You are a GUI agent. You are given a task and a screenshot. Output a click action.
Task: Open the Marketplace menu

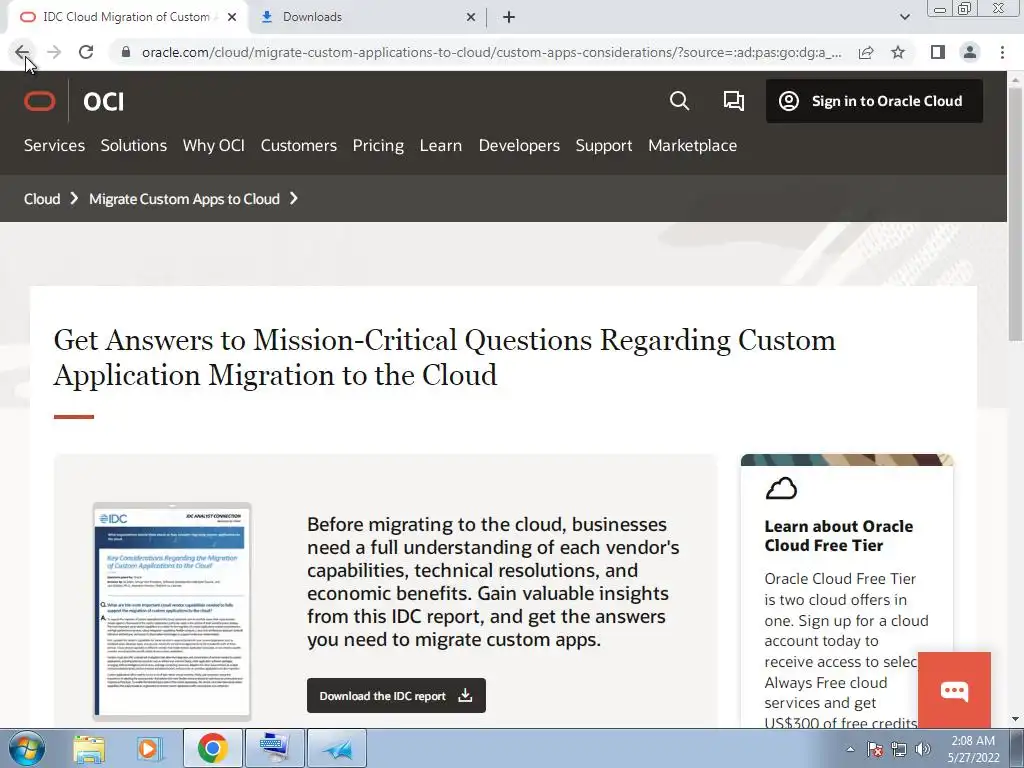[692, 146]
